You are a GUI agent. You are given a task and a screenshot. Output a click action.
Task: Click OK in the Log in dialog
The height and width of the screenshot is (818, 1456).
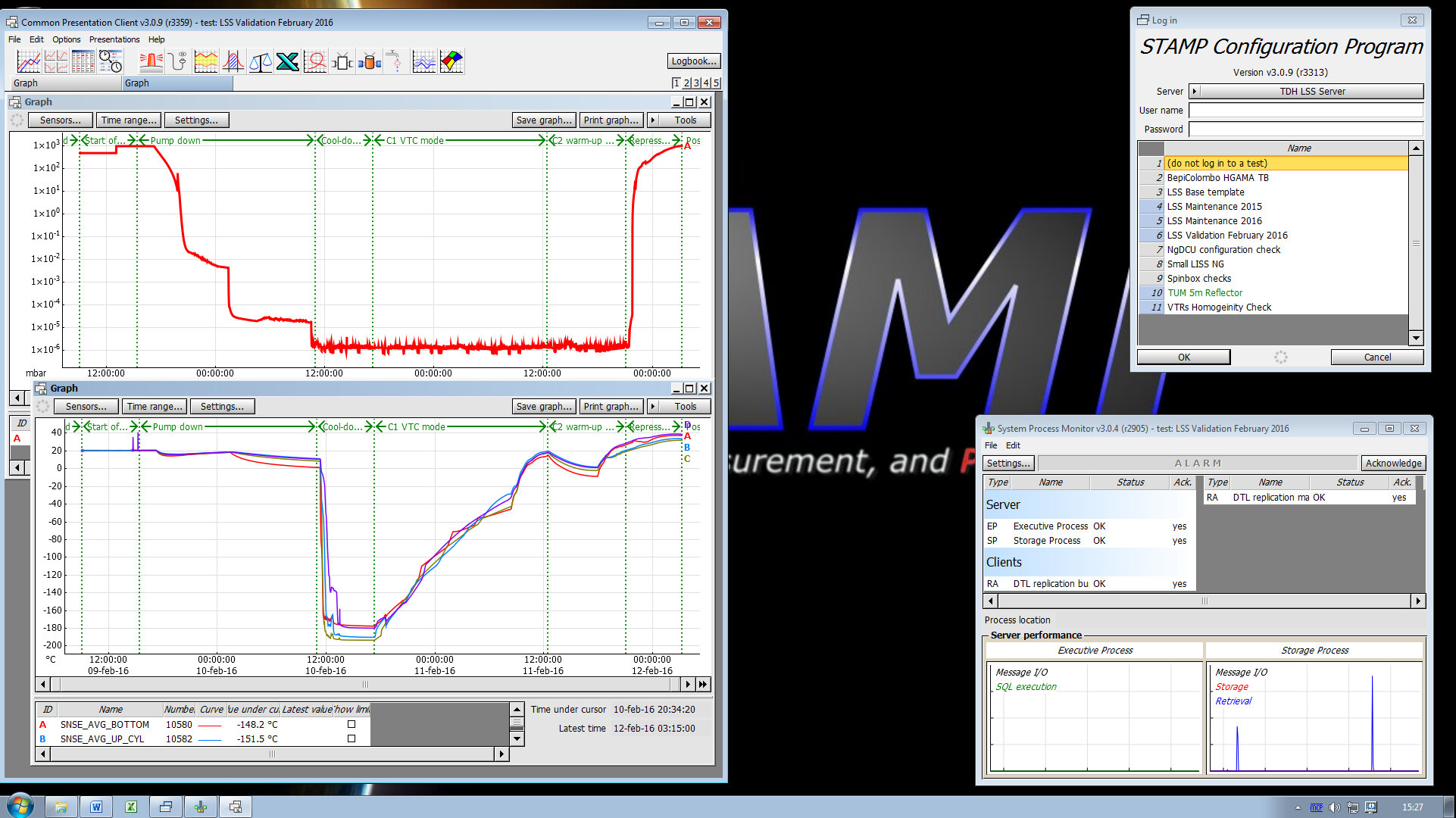tap(1183, 357)
